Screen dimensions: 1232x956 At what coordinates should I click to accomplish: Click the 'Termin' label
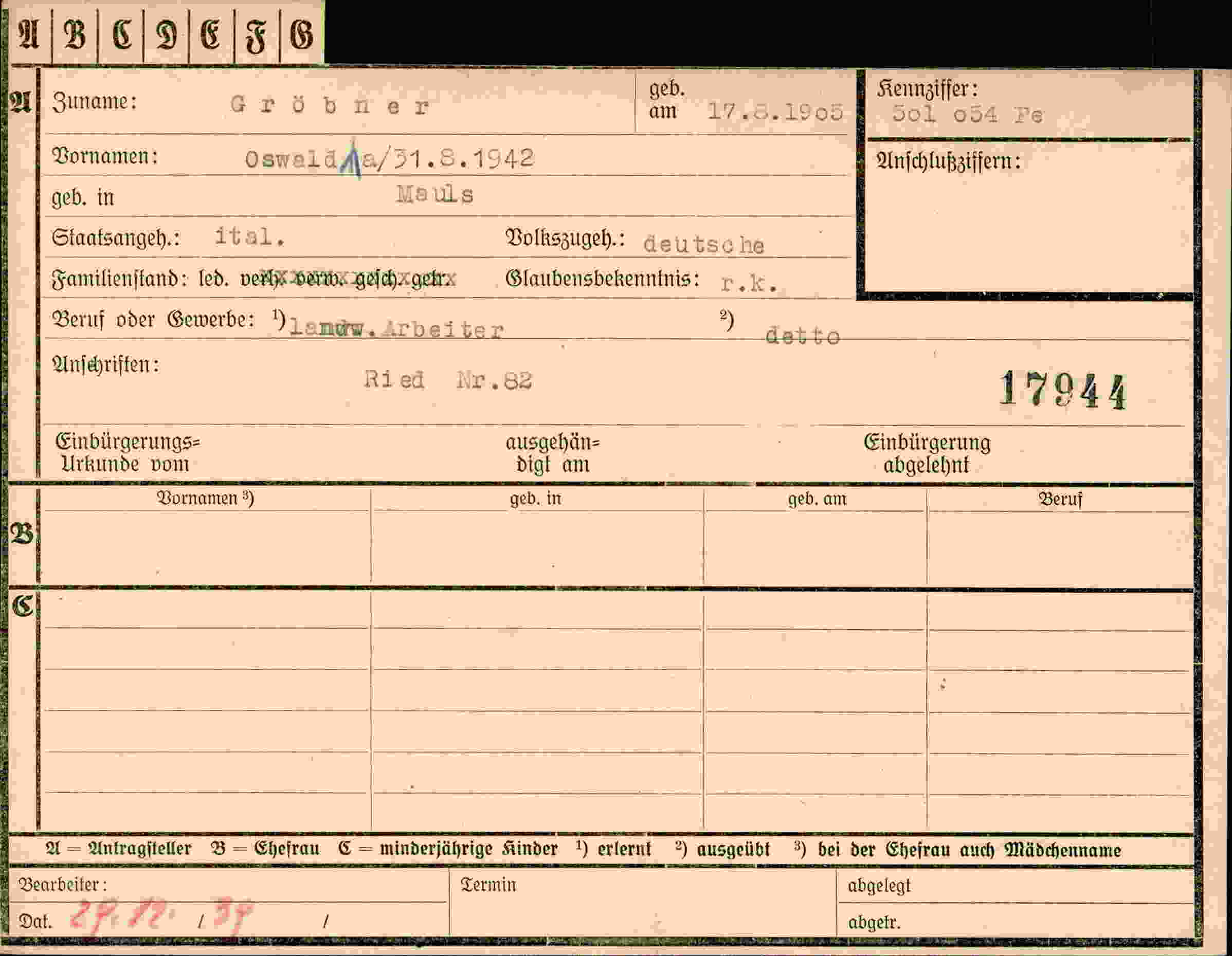click(x=488, y=885)
